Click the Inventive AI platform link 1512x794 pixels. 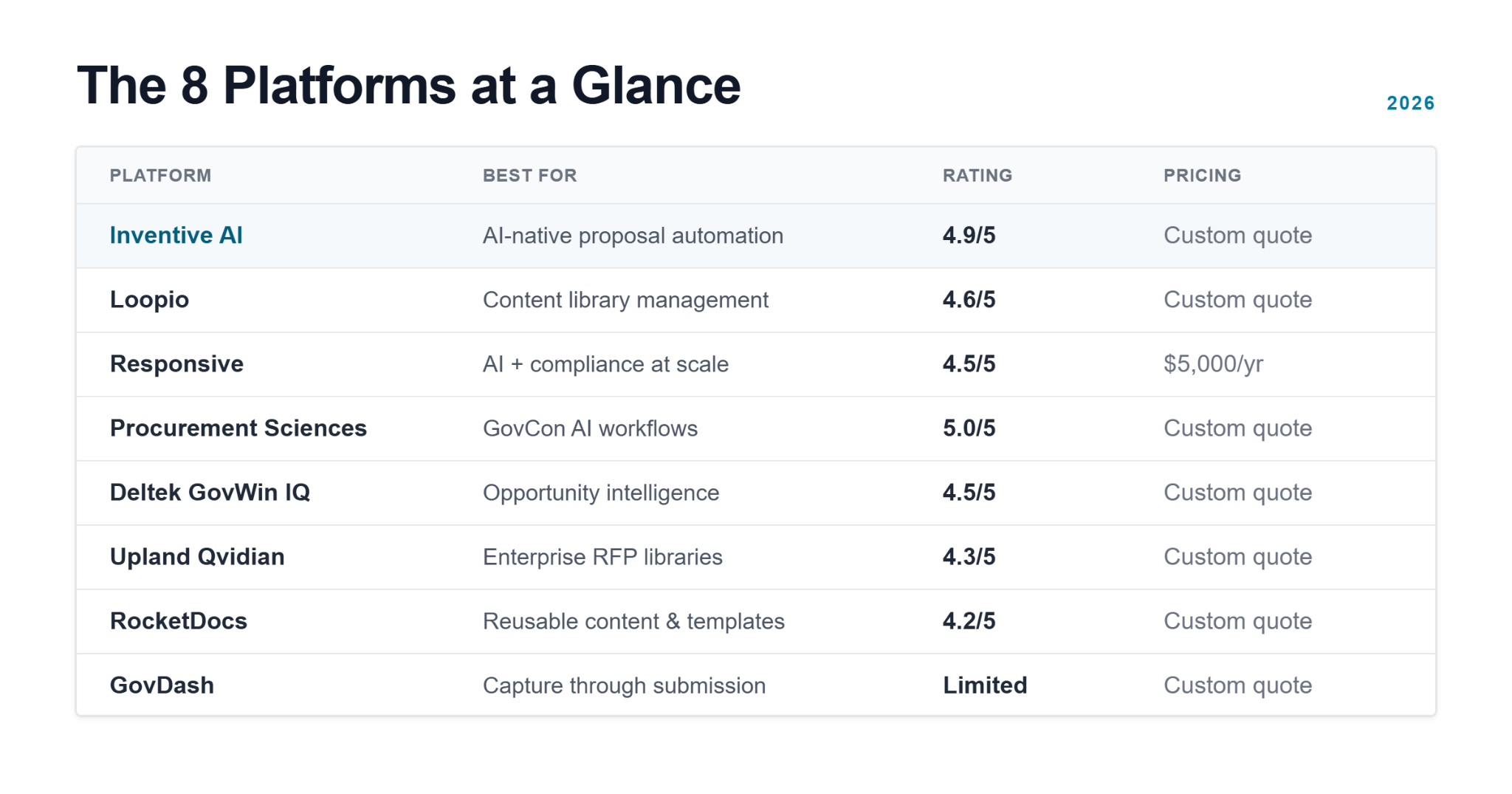coord(176,236)
